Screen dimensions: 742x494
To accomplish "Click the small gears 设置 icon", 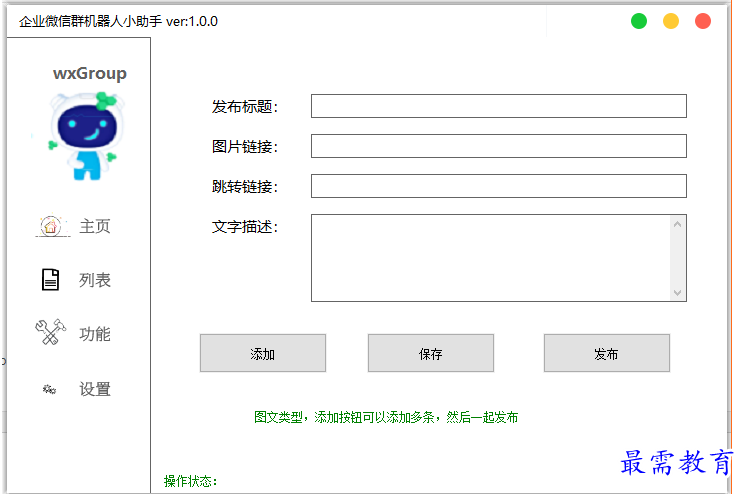I will pyautogui.click(x=49, y=389).
